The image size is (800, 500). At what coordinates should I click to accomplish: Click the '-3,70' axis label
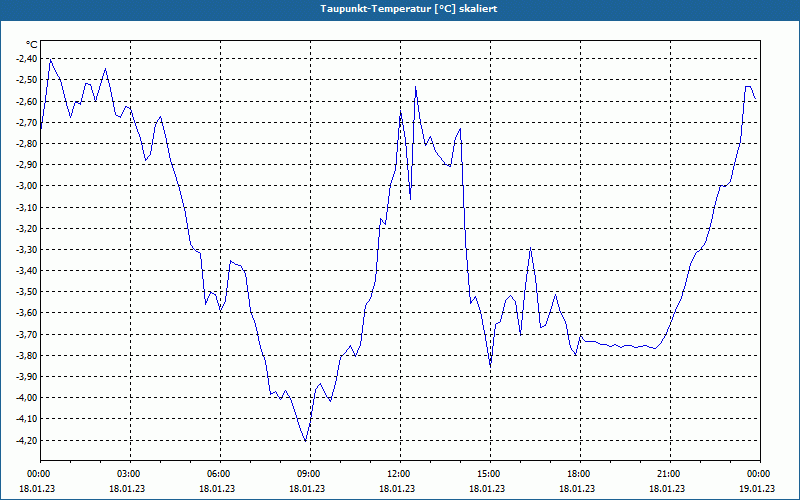[x=27, y=334]
